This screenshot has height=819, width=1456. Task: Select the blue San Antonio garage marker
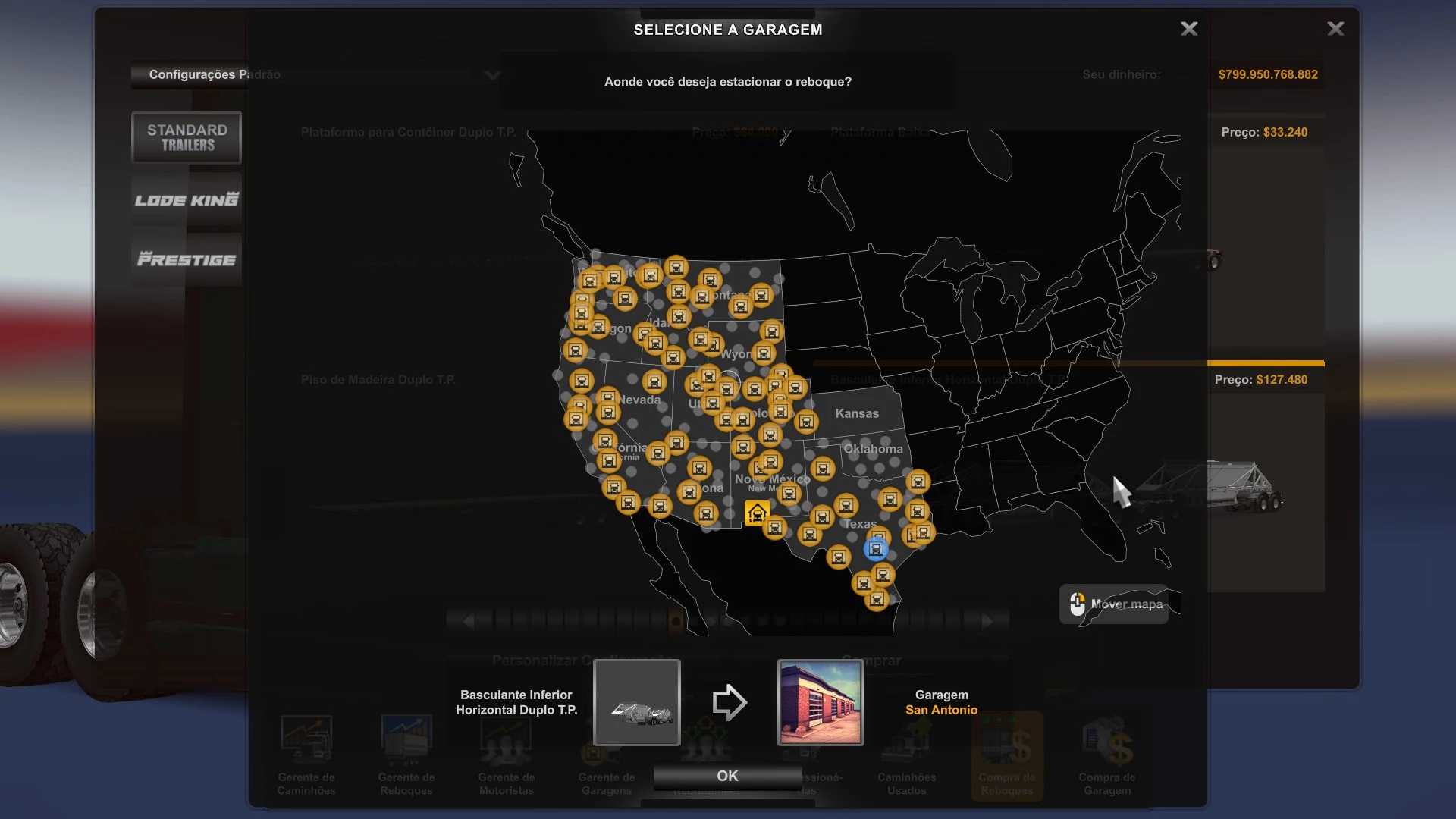(x=876, y=548)
